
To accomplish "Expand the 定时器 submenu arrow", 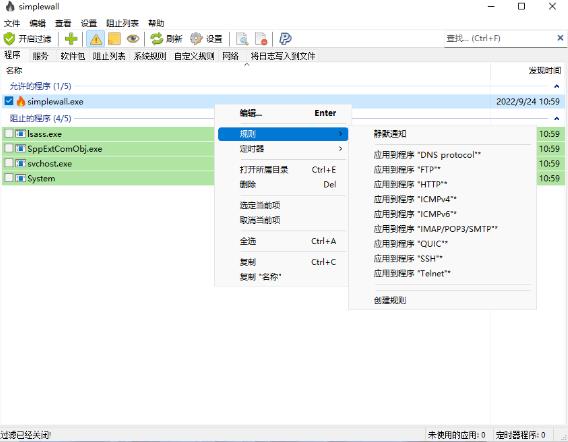I will (x=340, y=149).
